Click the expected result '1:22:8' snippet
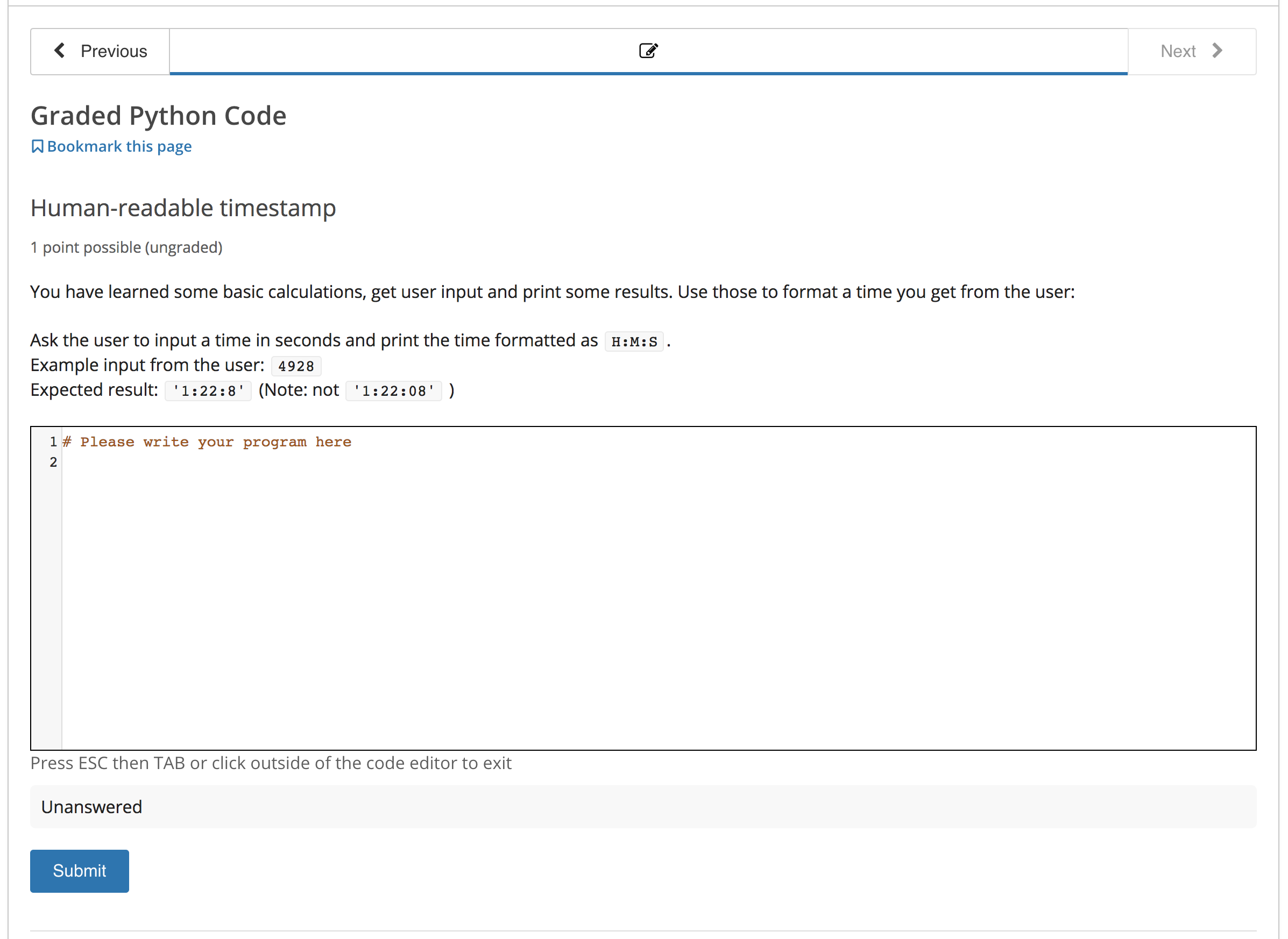The width and height of the screenshot is (1288, 939). pos(208,391)
